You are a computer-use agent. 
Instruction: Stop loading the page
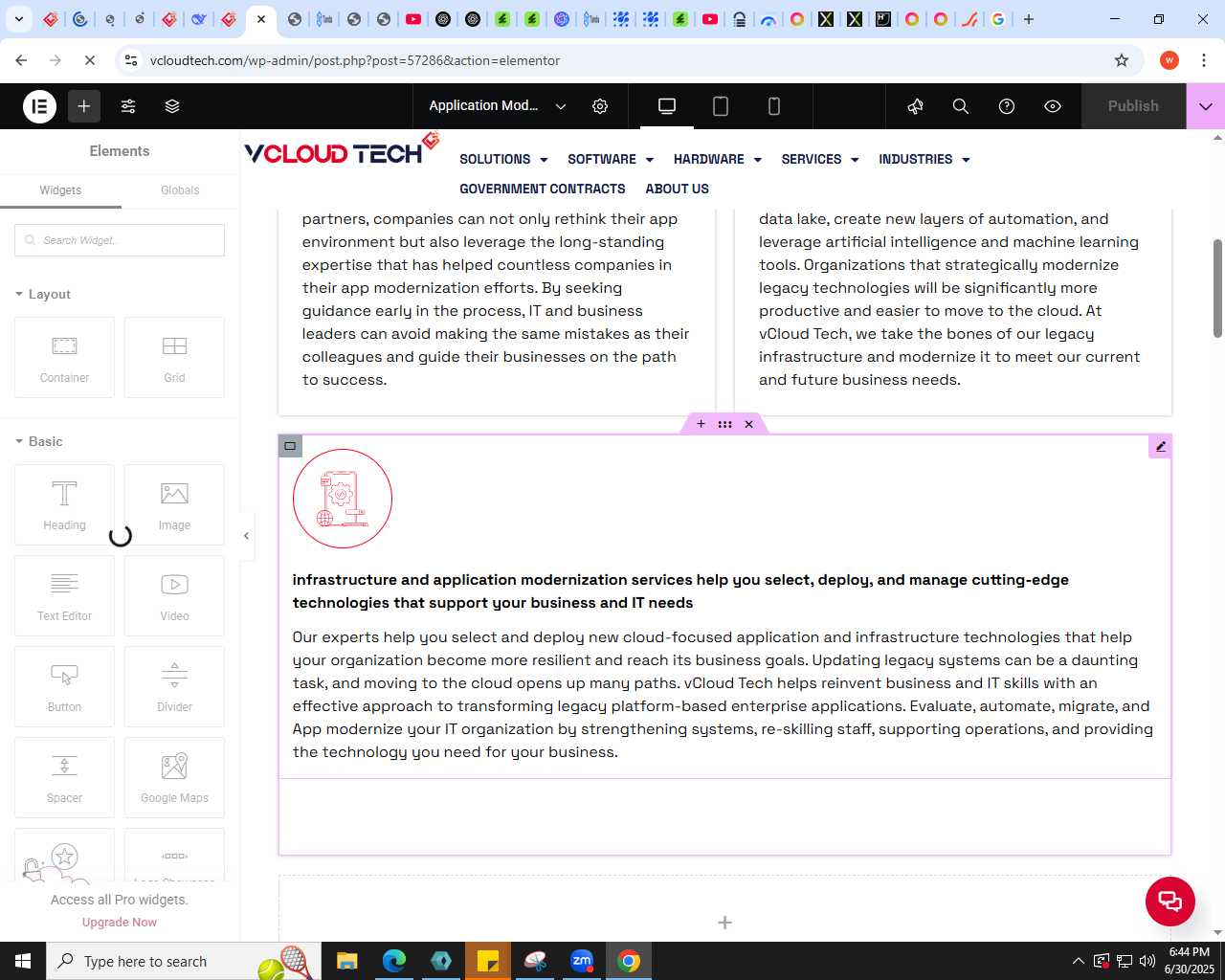(x=89, y=60)
